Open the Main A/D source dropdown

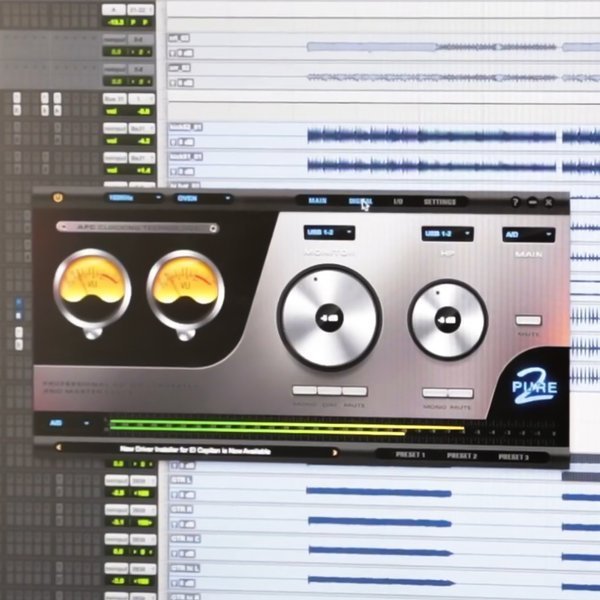click(x=528, y=234)
